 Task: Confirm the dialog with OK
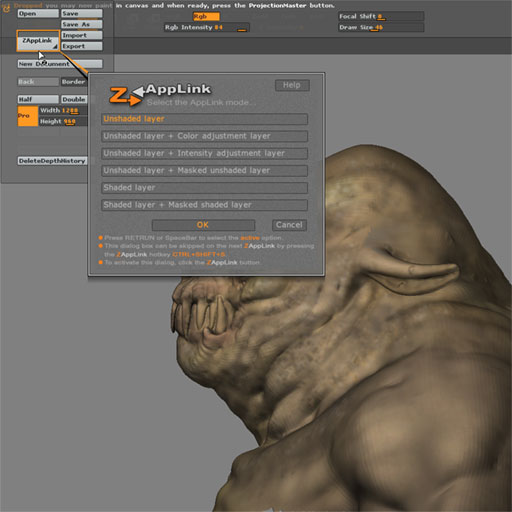point(203,225)
